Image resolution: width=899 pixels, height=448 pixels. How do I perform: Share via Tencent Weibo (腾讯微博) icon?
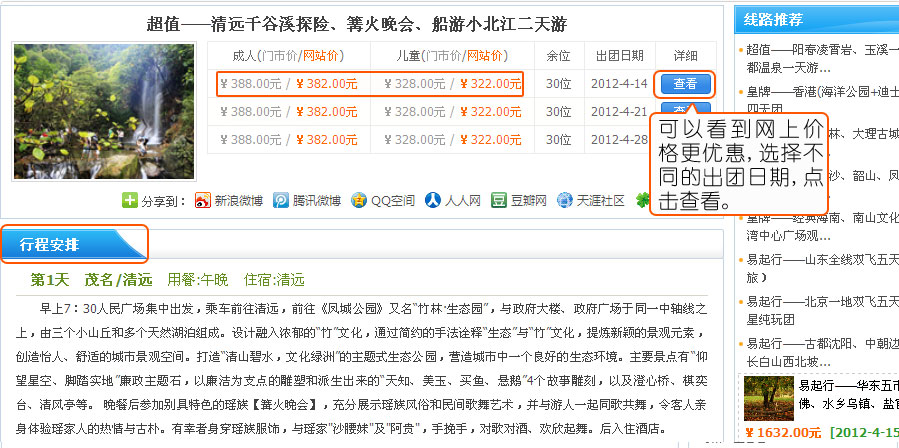click(282, 201)
